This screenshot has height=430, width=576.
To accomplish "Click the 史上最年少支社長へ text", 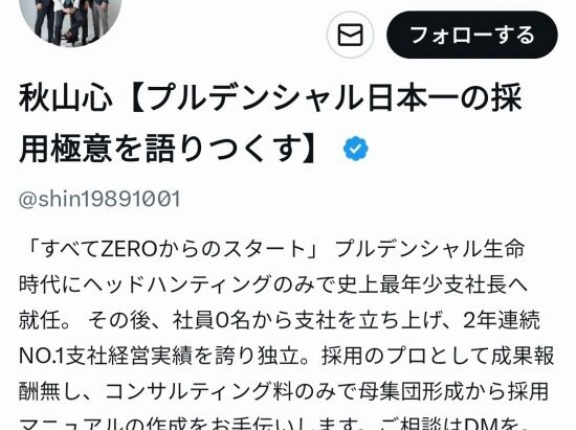I will tap(432, 284).
